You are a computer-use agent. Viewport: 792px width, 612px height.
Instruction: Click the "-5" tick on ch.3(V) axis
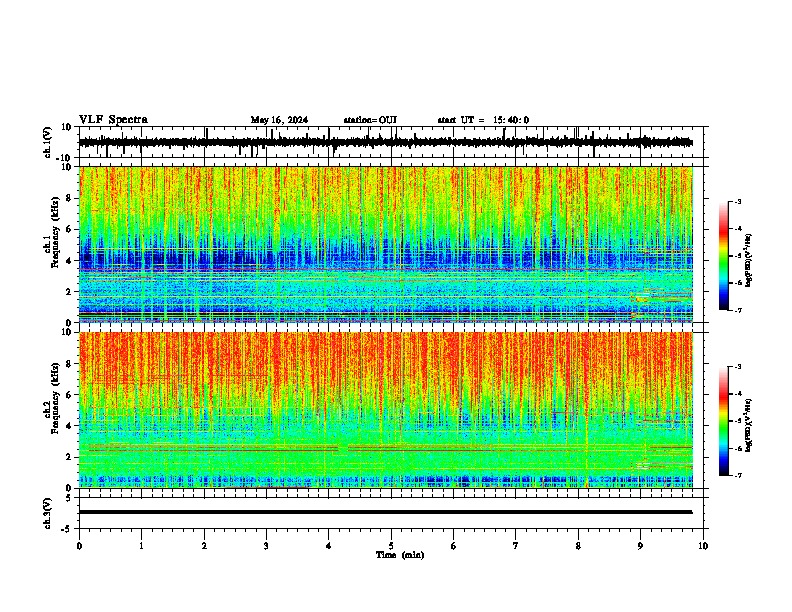tap(68, 529)
